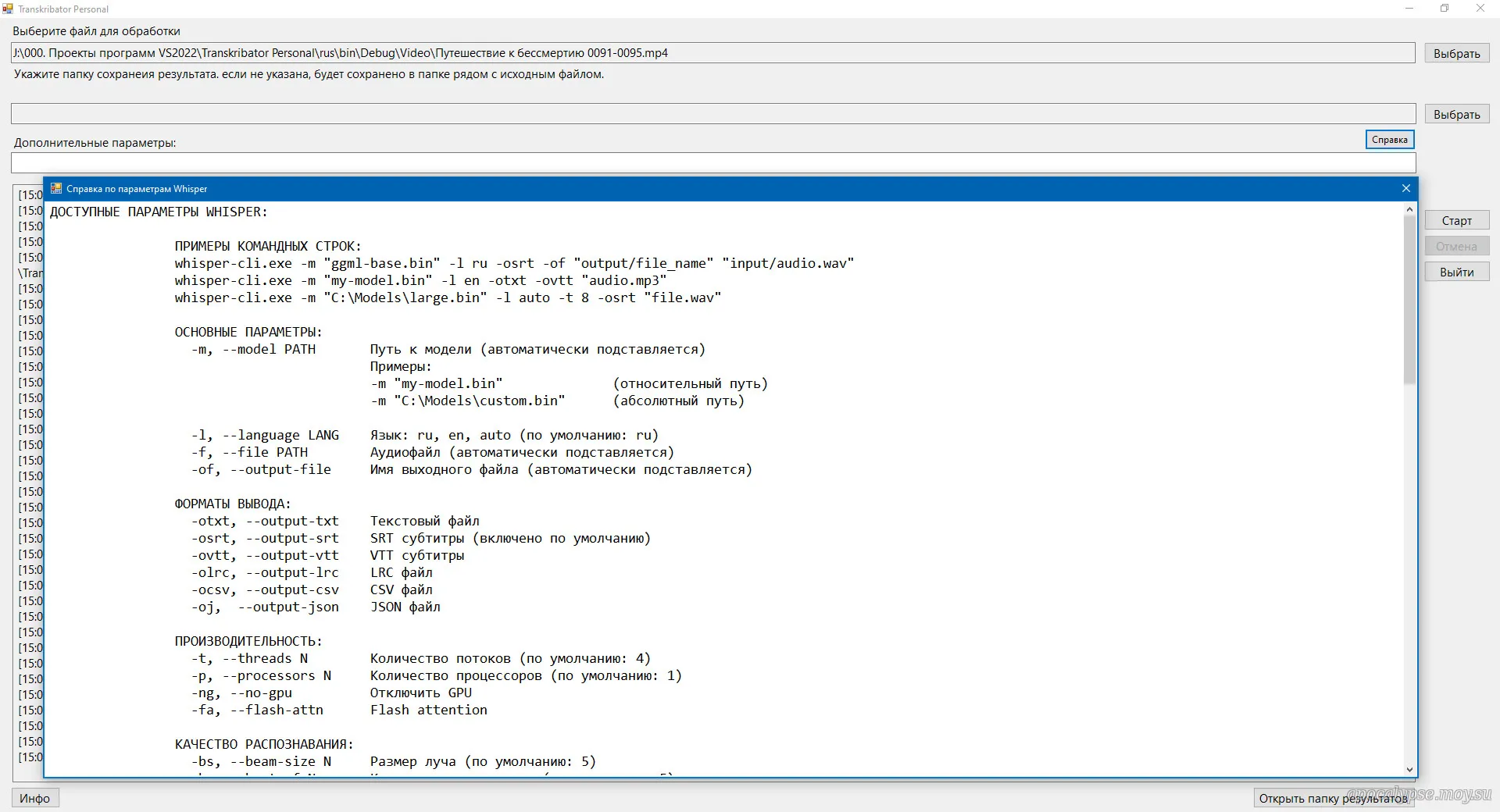The image size is (1500, 812).
Task: Close the Whisper parameters help dialog
Action: pos(1405,188)
